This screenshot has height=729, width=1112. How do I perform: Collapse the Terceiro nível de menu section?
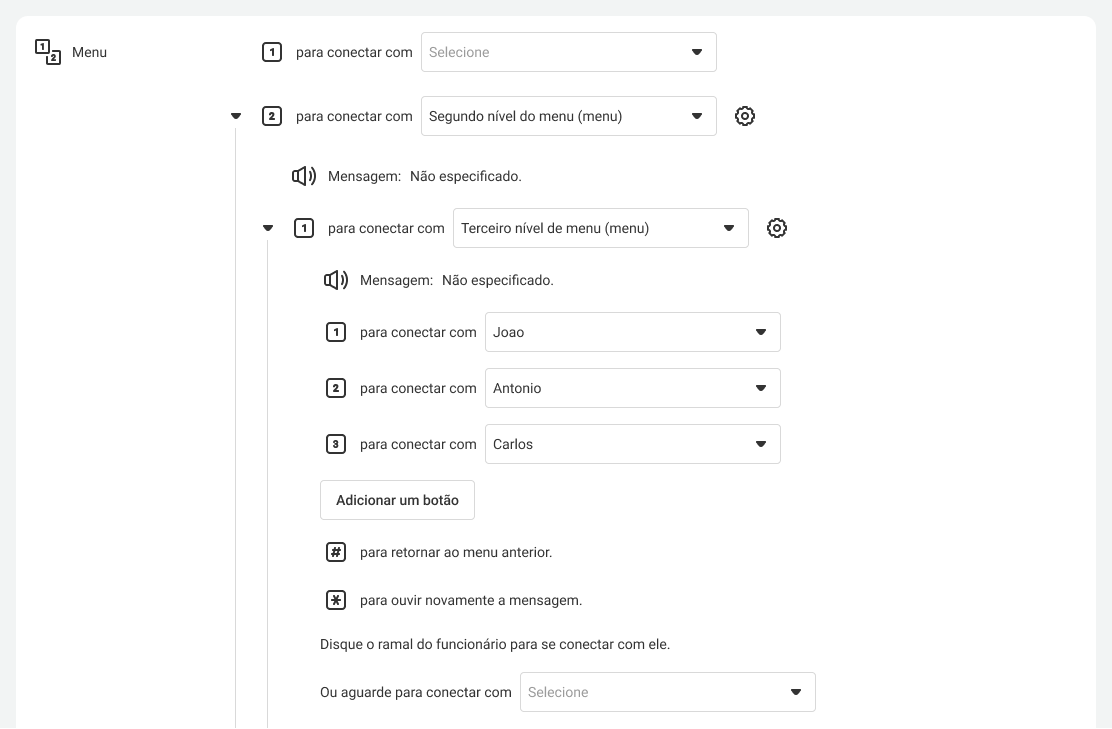tap(268, 228)
